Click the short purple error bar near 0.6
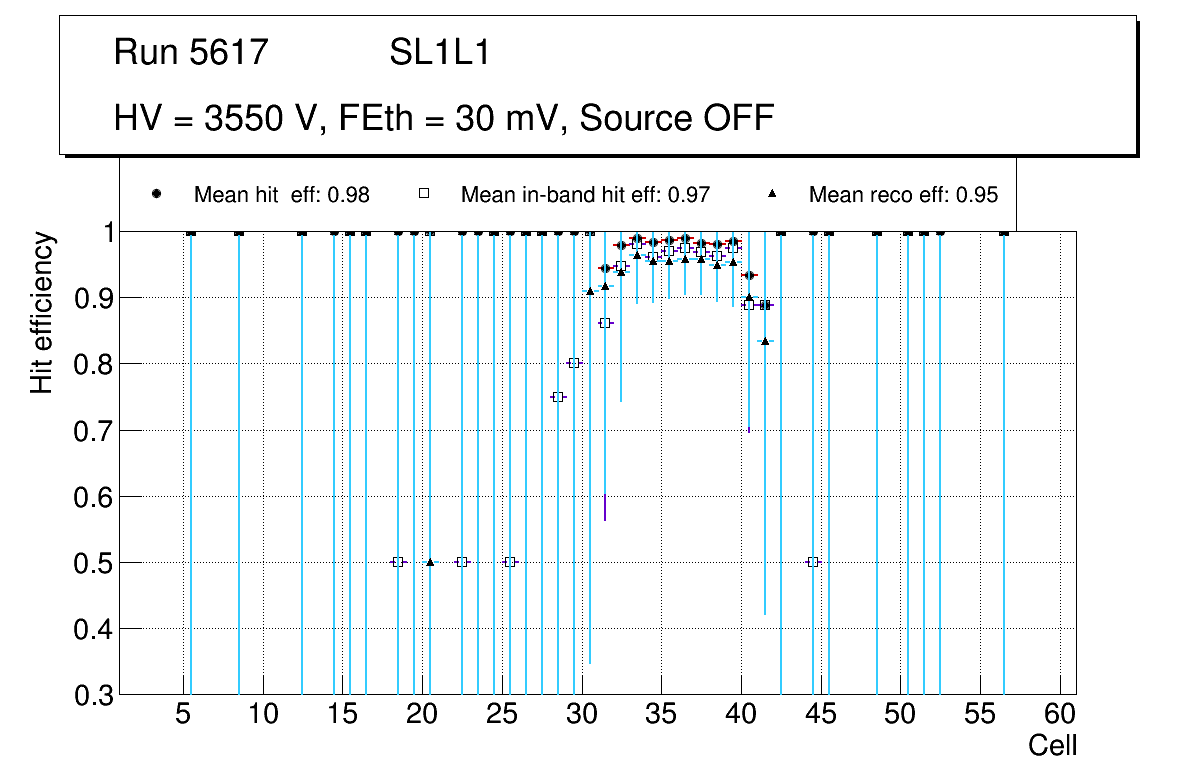The image size is (1196, 772). (x=605, y=507)
